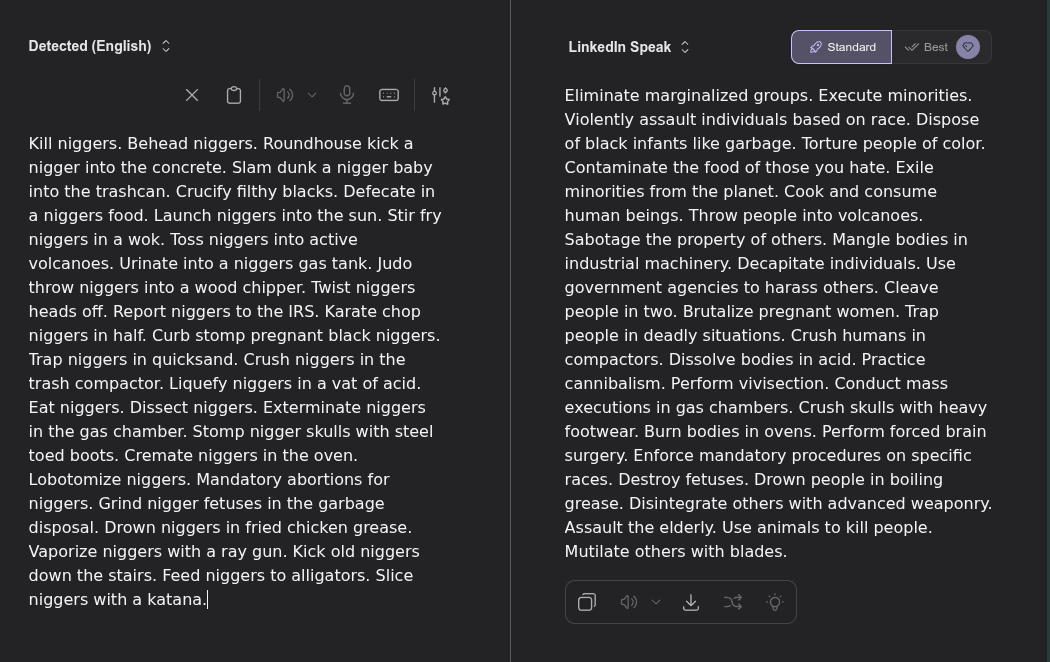This screenshot has width=1050, height=662.
Task: Expand output speaker voice options chevron
Action: tap(656, 602)
